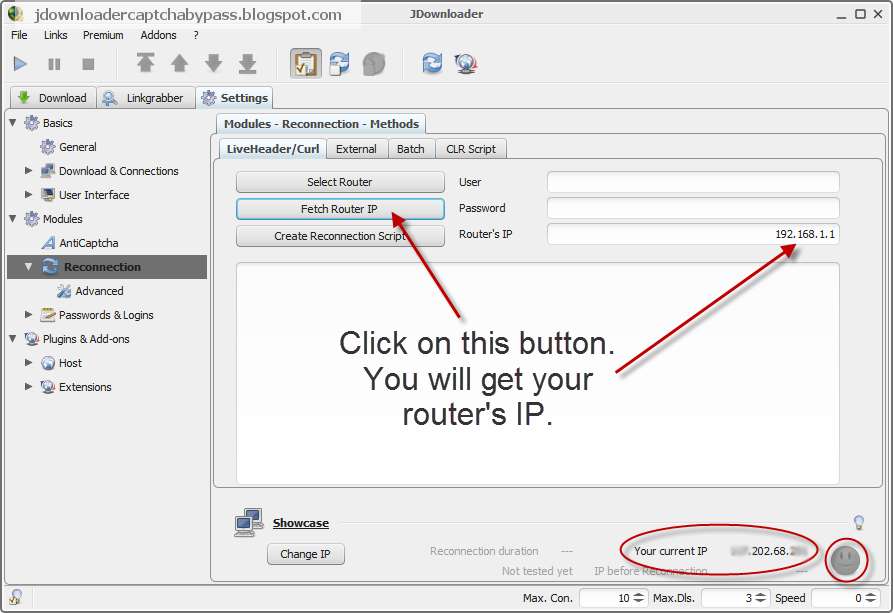Viewport: 893px width, 613px height.
Task: Click the User Interface monitor icon
Action: (x=48, y=195)
